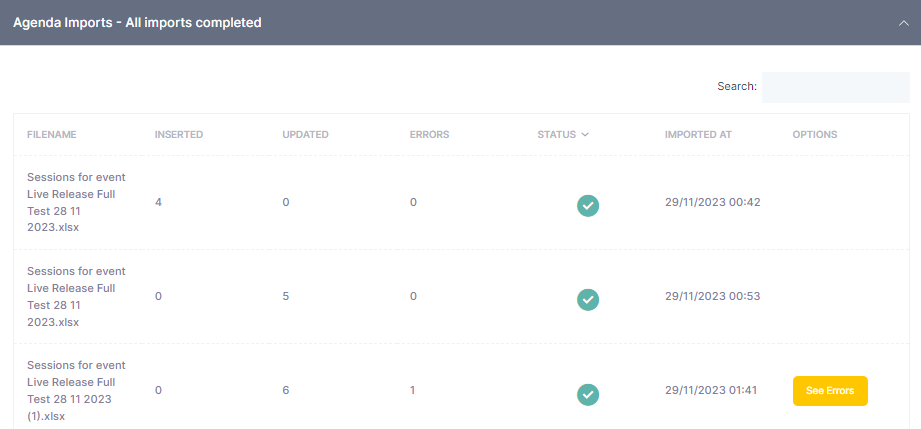Viewport: 921px width, 429px height.
Task: Collapse the Agenda Imports panel chevron
Action: (904, 22)
